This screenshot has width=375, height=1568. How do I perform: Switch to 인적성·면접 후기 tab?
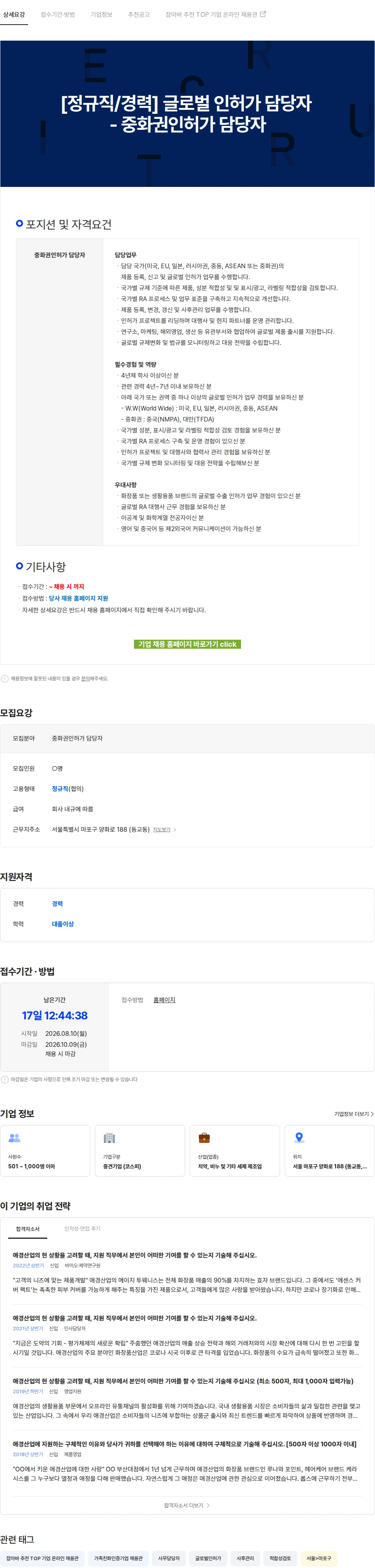(83, 1229)
